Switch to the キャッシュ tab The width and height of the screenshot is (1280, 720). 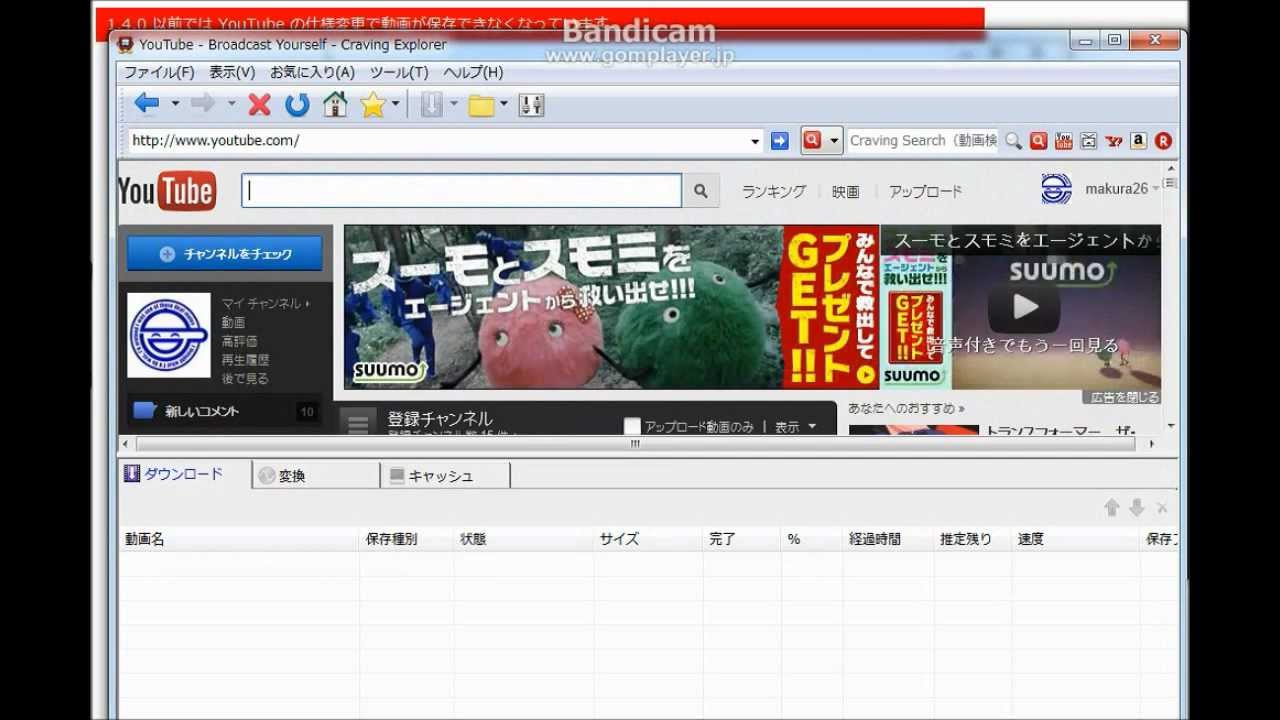(x=445, y=476)
